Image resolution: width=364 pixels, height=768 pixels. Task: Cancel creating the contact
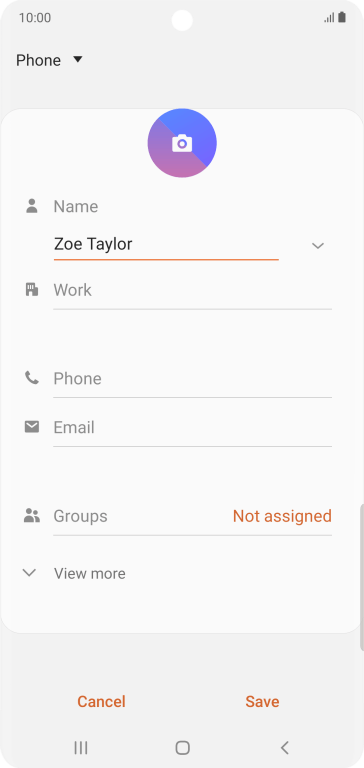(101, 701)
